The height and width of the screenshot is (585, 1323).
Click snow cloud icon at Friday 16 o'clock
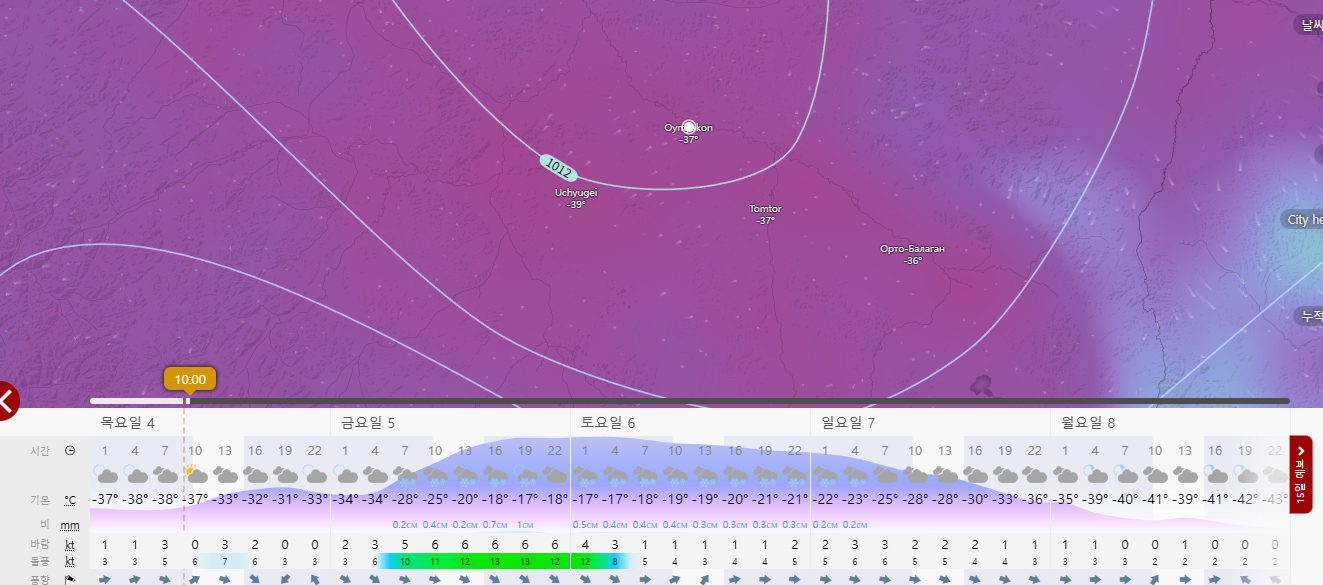[x=495, y=473]
